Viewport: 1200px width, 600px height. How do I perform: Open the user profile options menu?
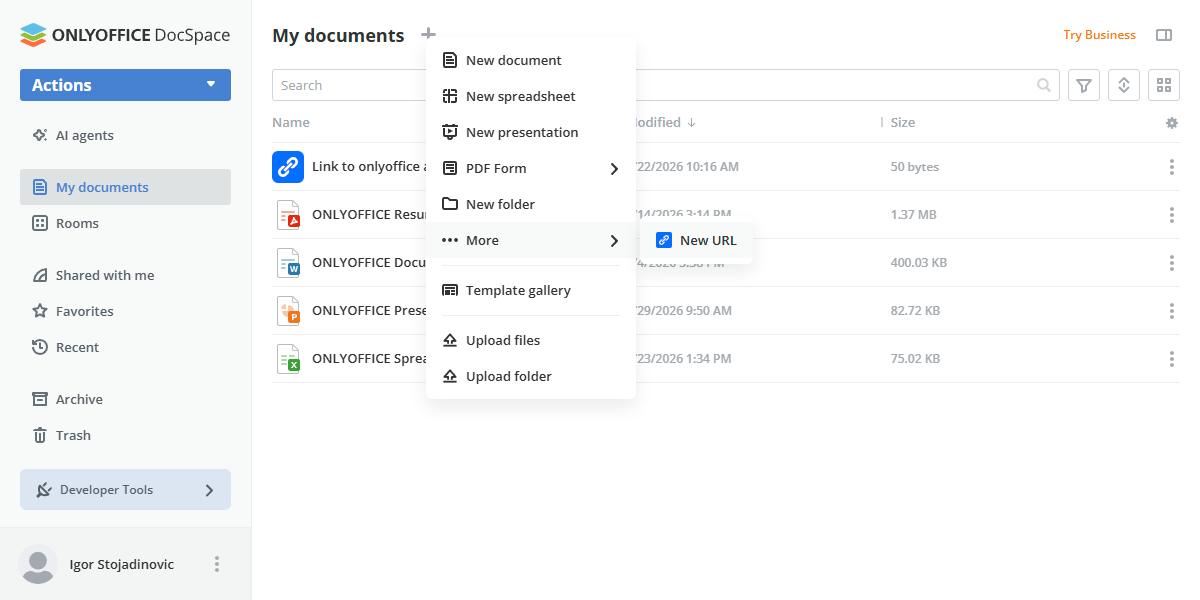point(217,565)
